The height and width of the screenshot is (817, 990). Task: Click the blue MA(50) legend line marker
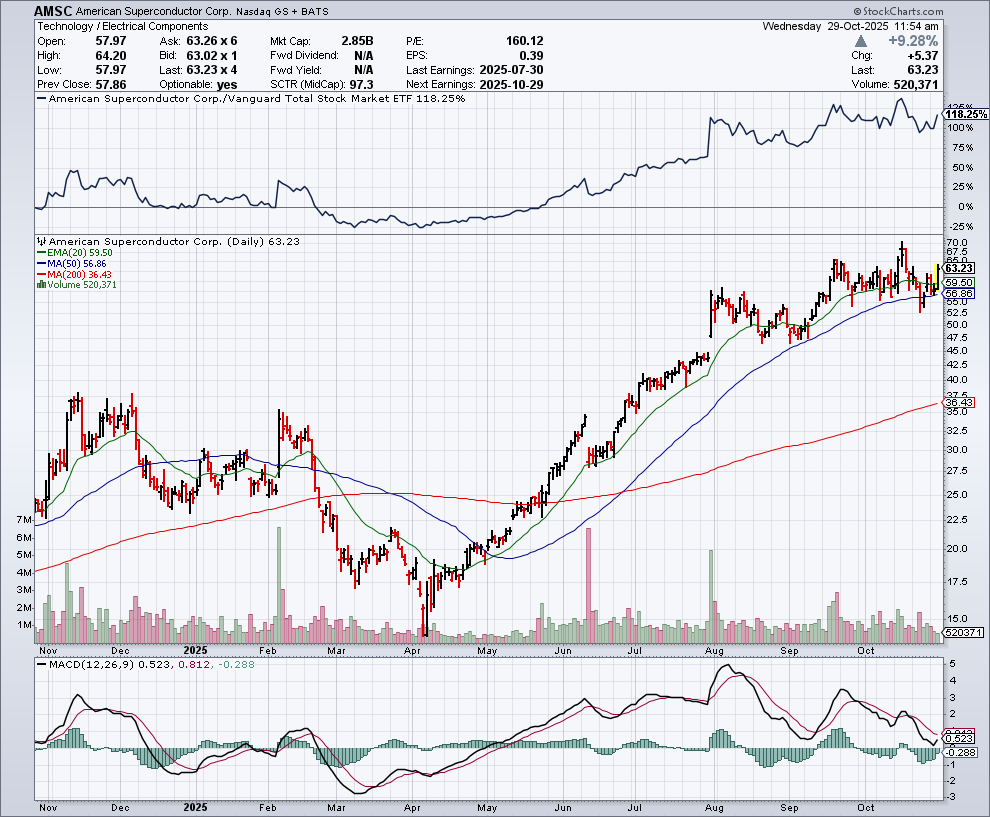click(x=39, y=264)
